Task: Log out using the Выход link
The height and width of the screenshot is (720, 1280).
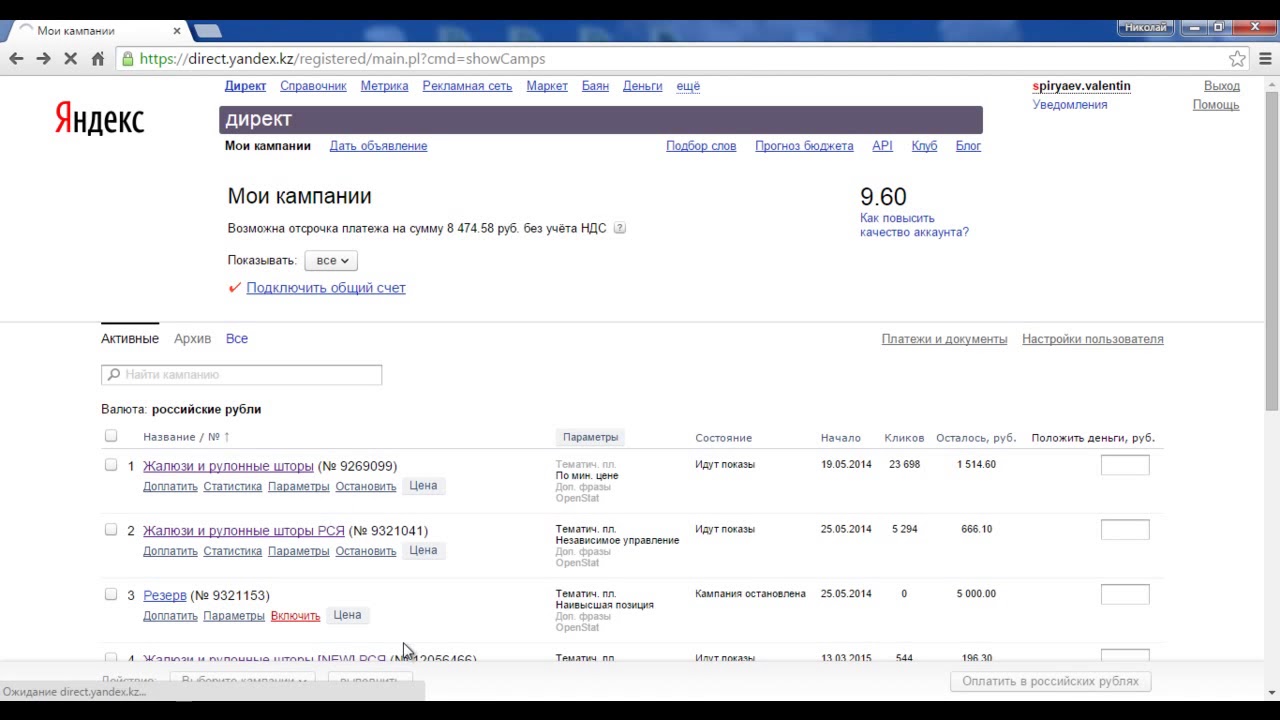Action: pyautogui.click(x=1222, y=86)
